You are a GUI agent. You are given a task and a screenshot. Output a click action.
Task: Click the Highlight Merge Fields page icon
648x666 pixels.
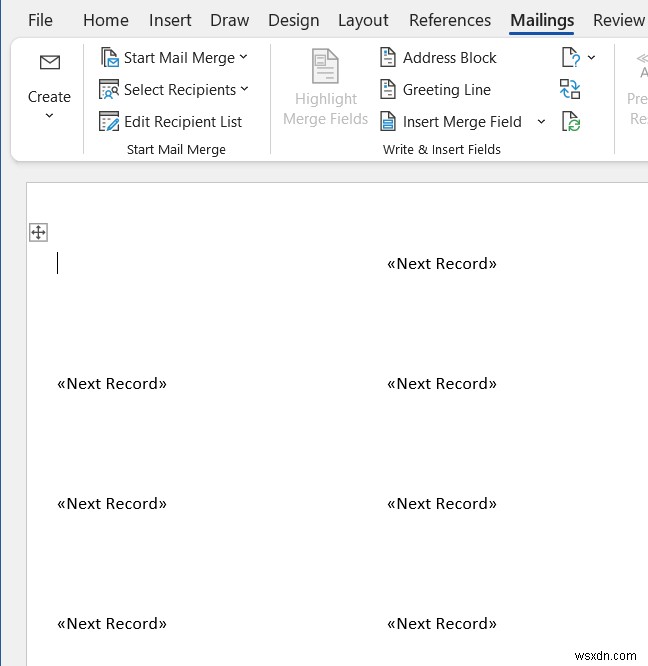click(325, 66)
